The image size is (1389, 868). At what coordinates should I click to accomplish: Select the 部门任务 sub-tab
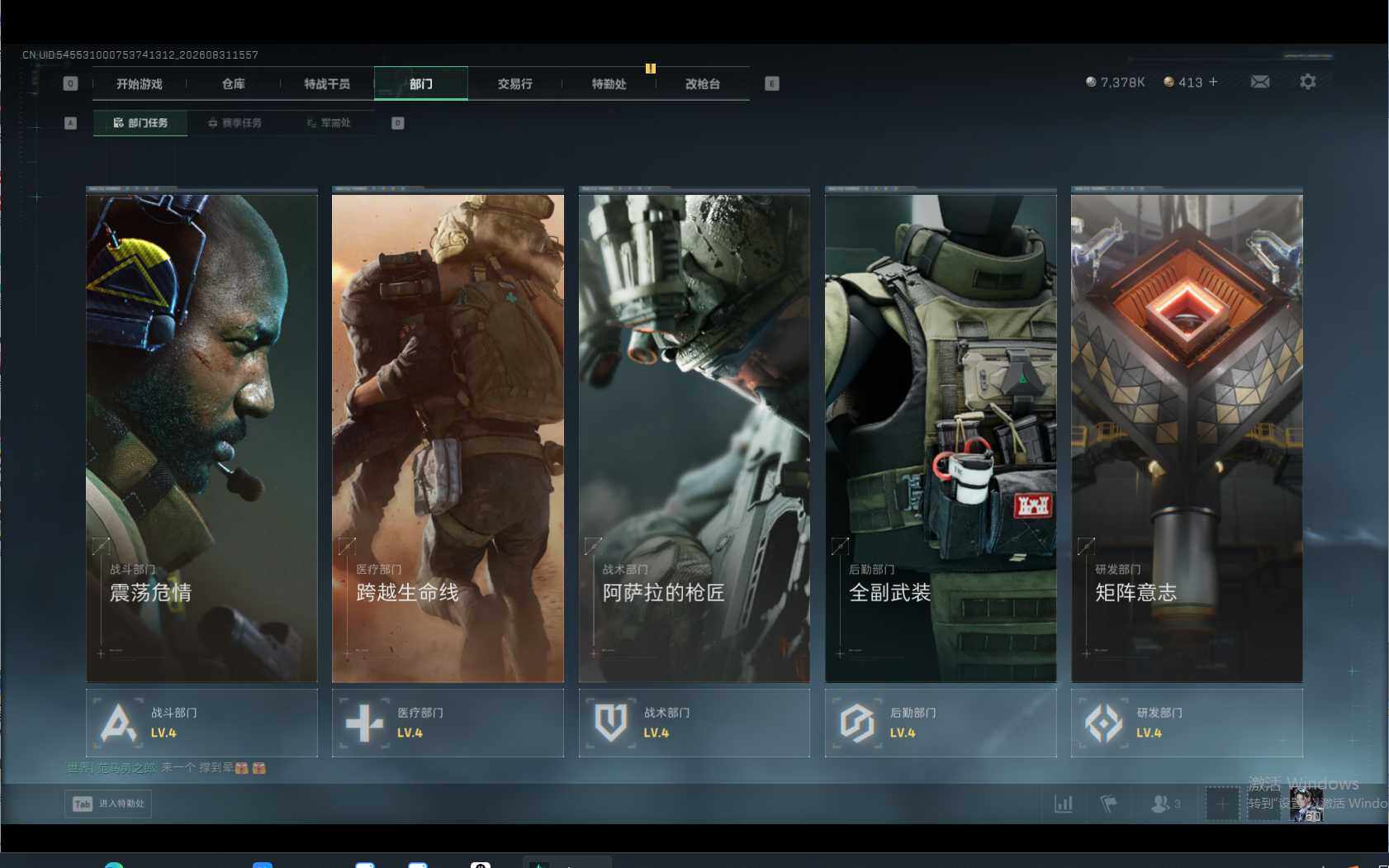140,122
